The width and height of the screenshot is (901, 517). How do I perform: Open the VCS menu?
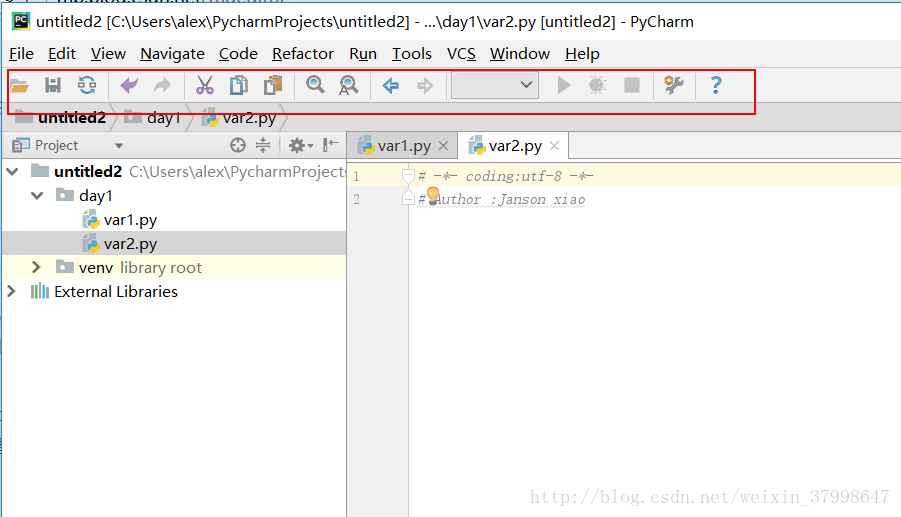tap(461, 54)
